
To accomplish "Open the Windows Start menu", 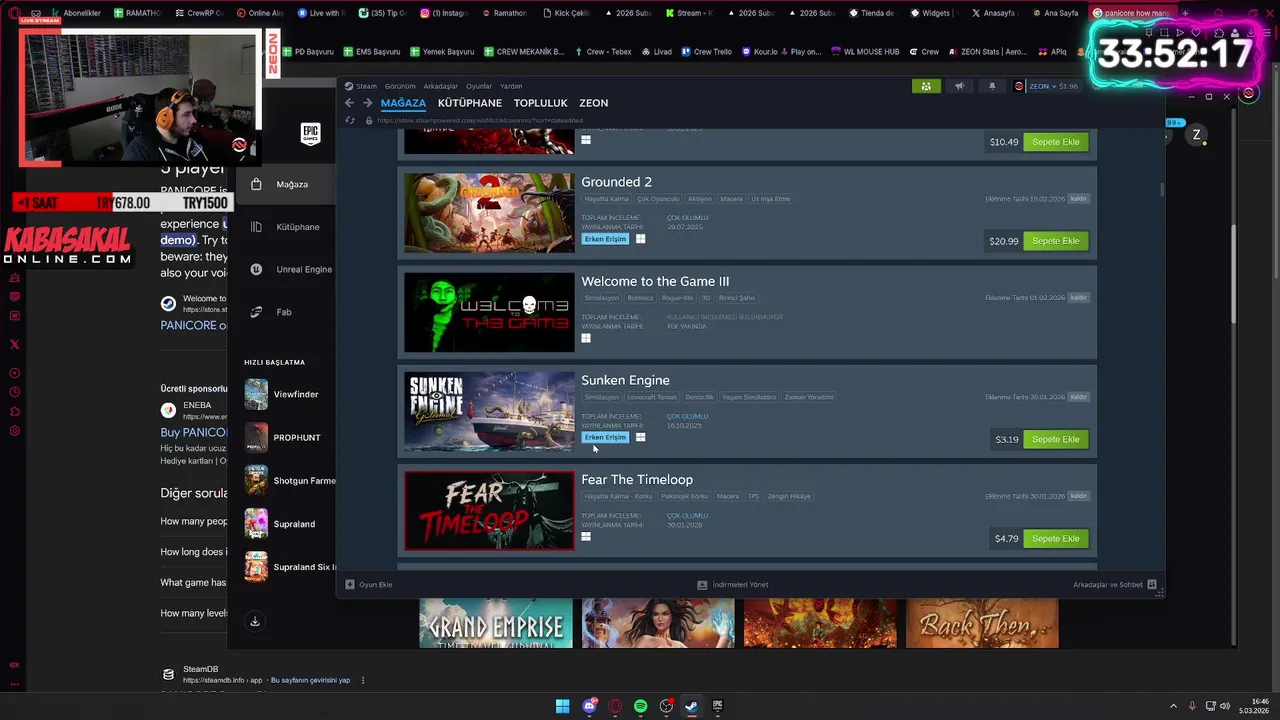I will pos(563,706).
